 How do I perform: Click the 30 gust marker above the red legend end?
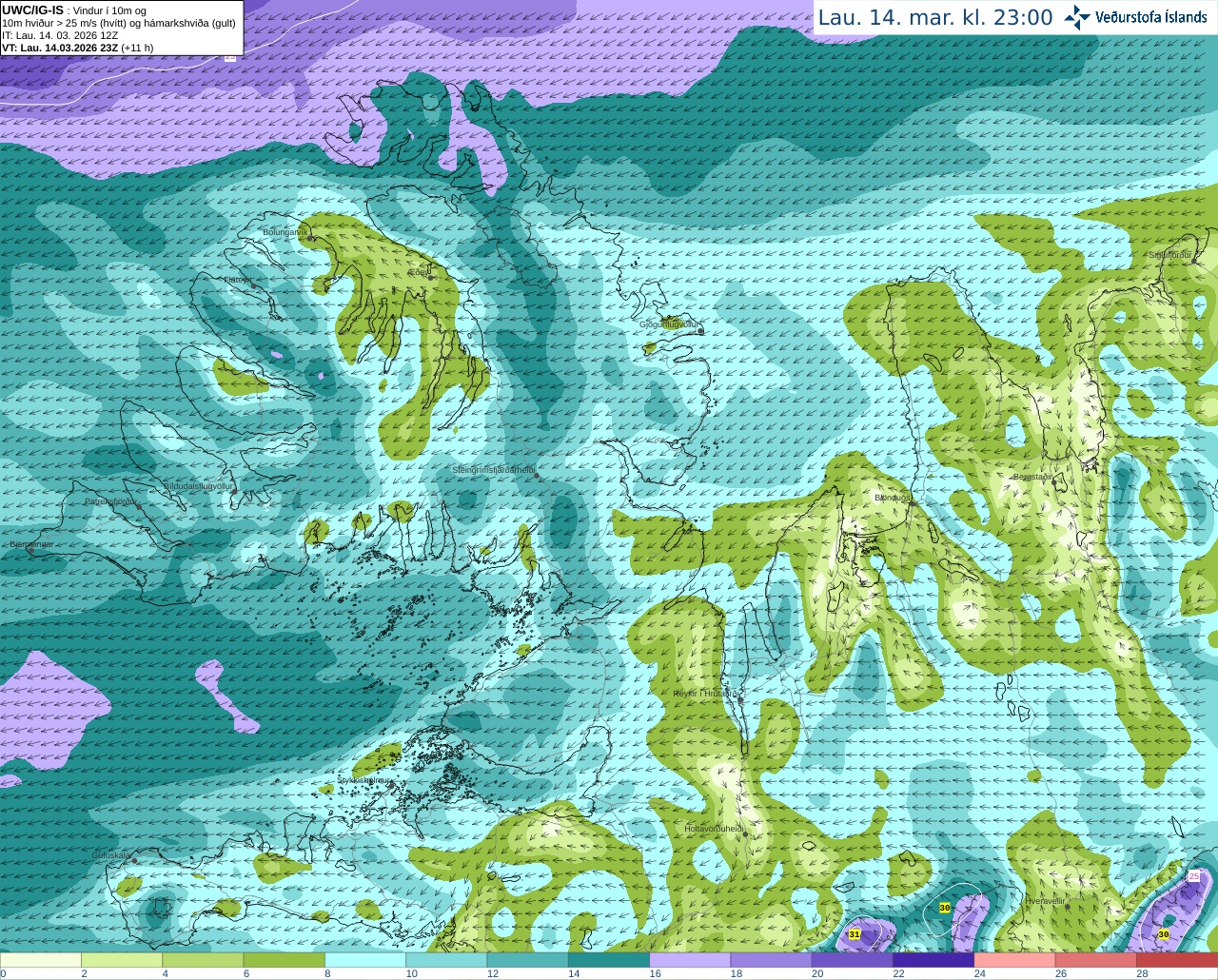pos(1164,934)
